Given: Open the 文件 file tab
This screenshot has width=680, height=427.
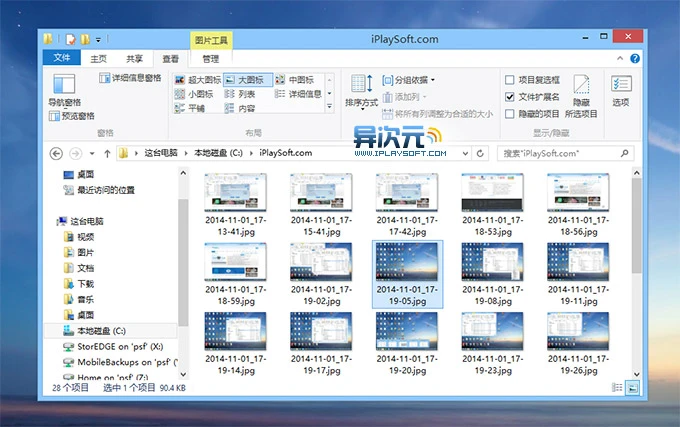Looking at the screenshot, I should pyautogui.click(x=62, y=58).
